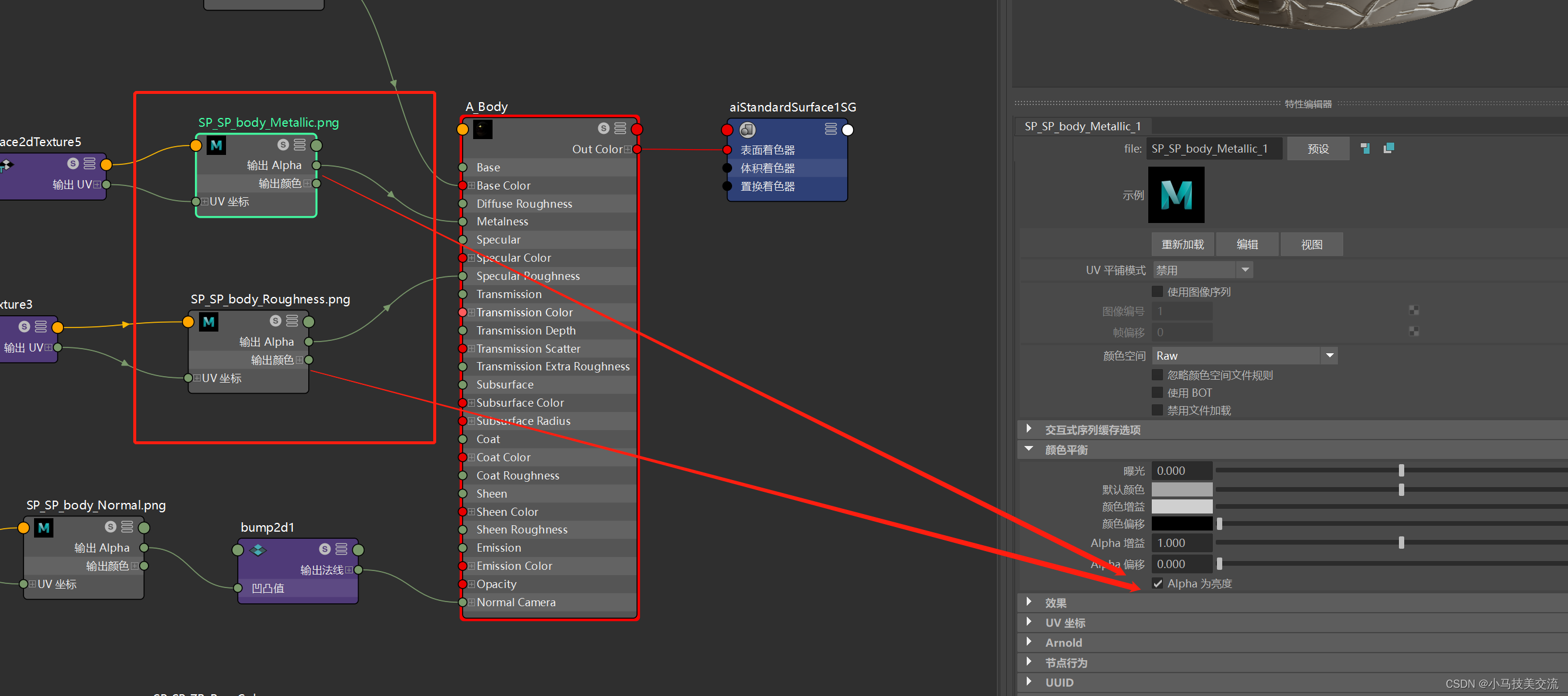
Task: Click the 重新加载 button
Action: click(1182, 244)
